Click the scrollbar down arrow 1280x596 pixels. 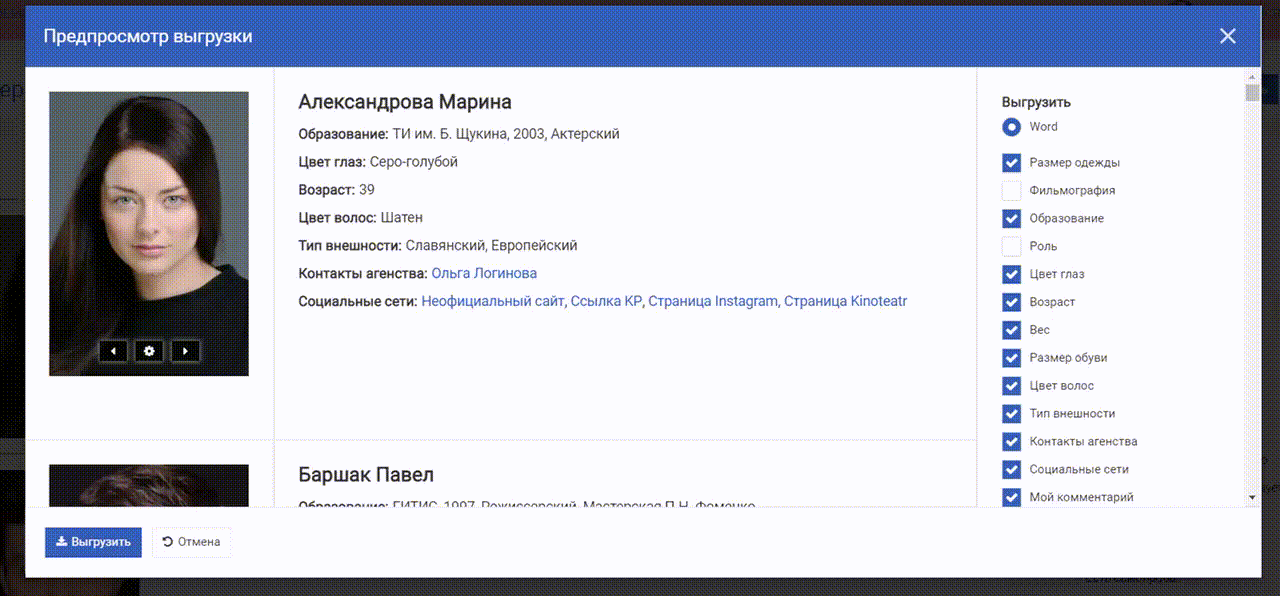(1252, 497)
